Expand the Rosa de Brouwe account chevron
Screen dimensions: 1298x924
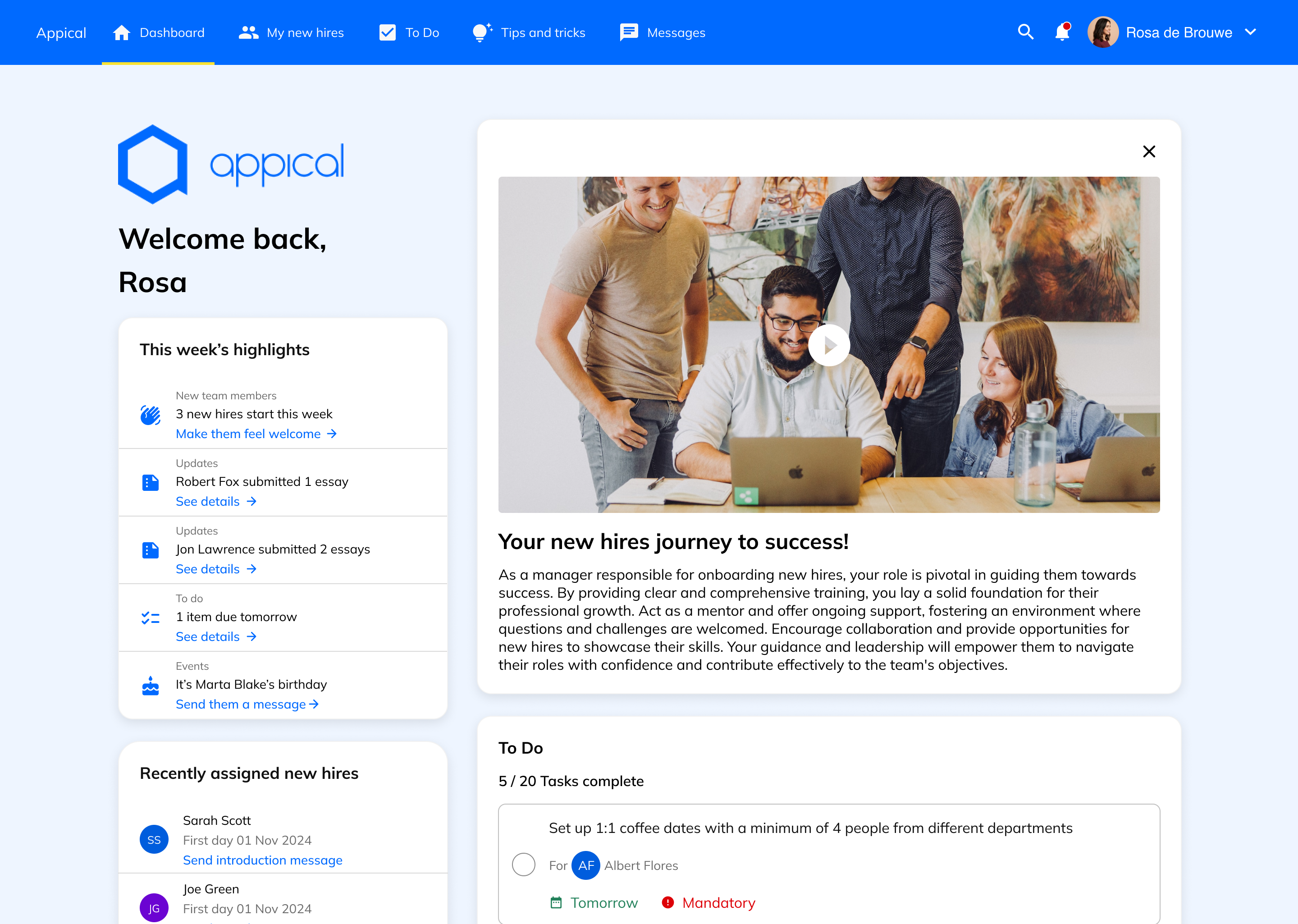point(1250,32)
